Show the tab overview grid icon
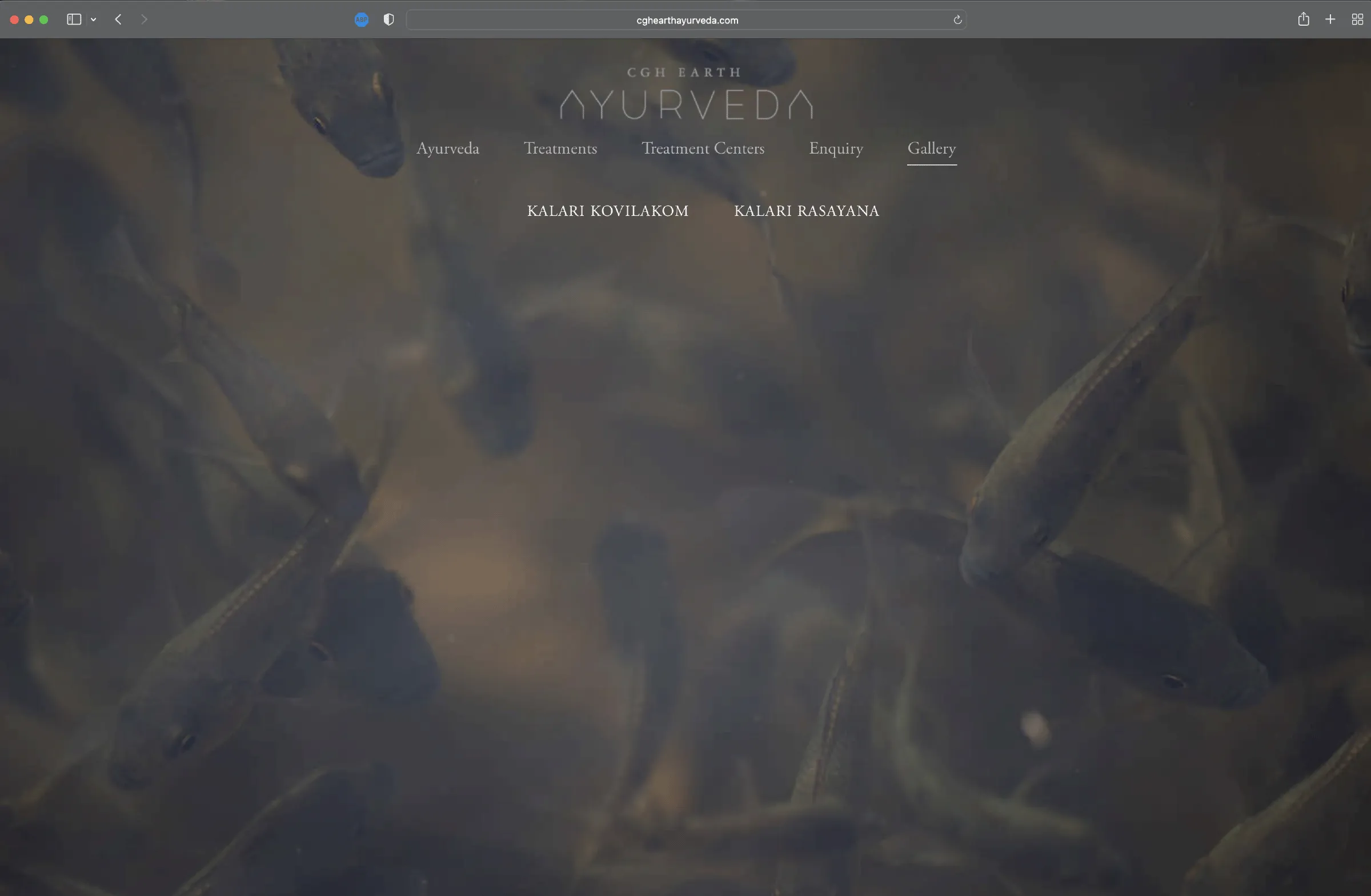The image size is (1371, 896). coord(1357,19)
